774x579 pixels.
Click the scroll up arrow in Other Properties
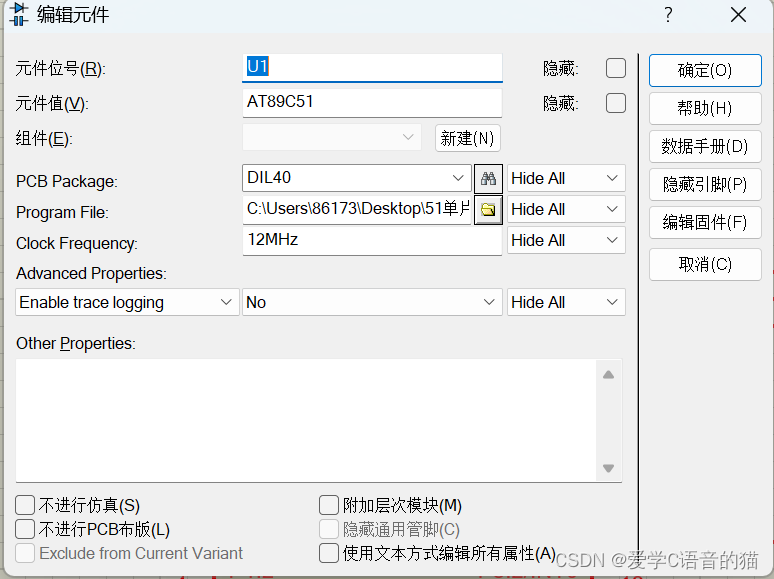[608, 375]
